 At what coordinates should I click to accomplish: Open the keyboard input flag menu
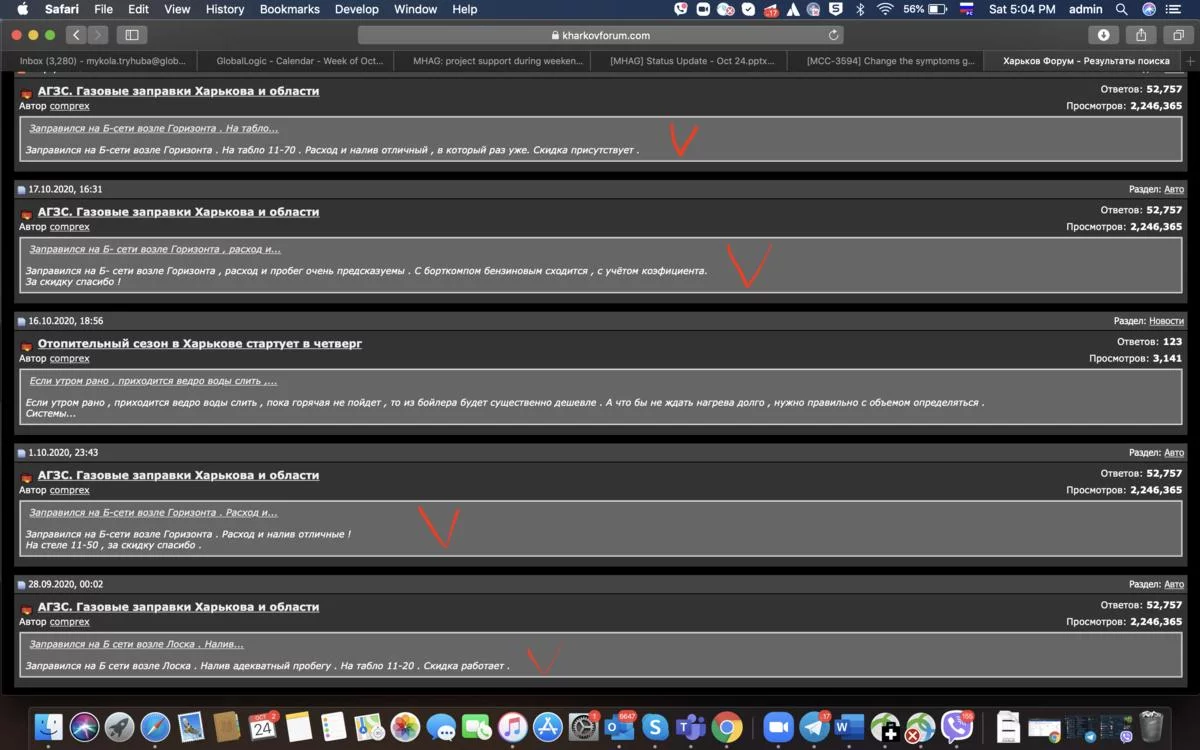click(967, 9)
